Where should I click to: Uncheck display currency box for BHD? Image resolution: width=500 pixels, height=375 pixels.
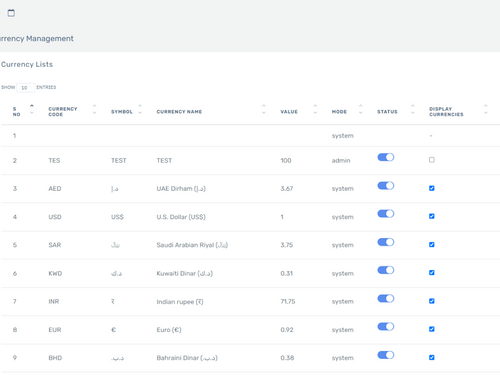432,357
